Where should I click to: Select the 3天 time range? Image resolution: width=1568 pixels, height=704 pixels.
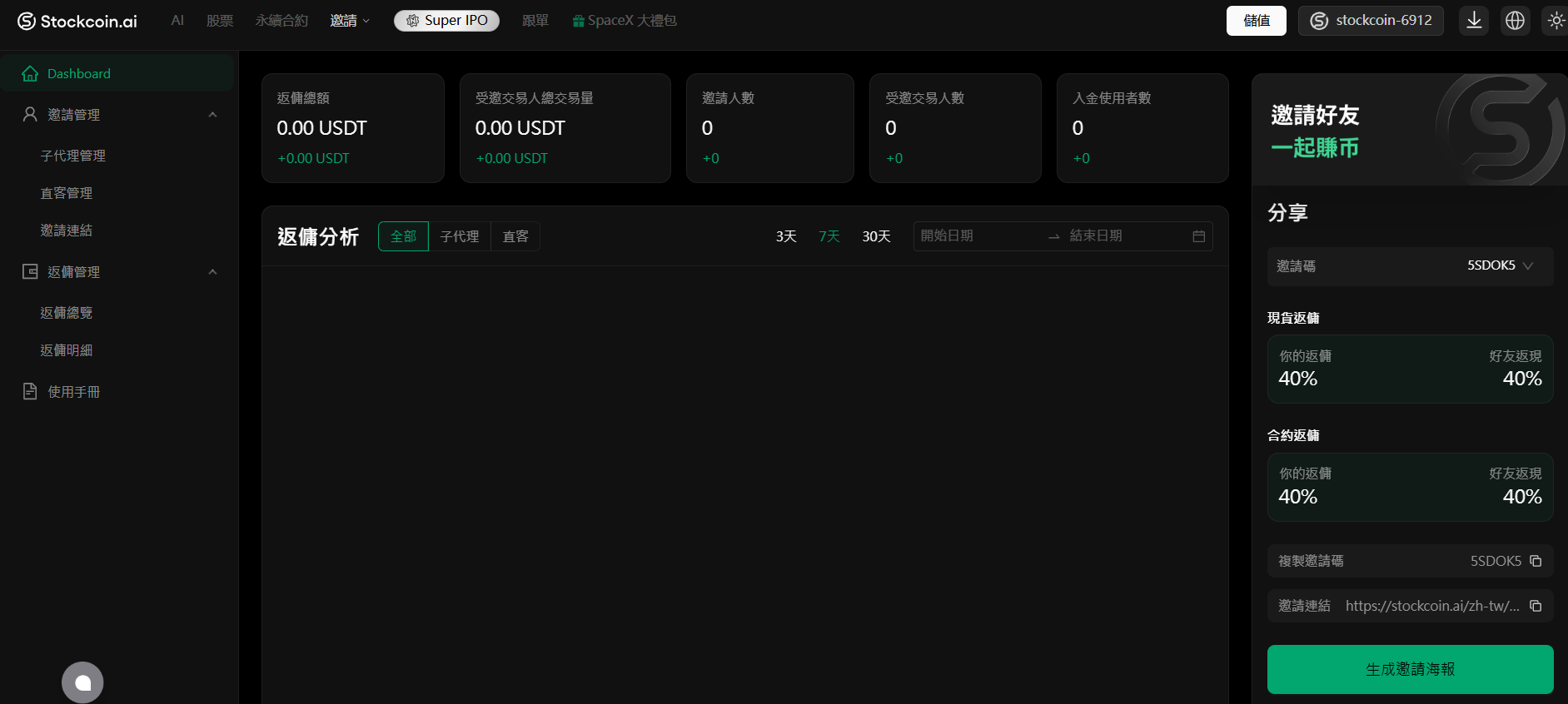tap(786, 236)
